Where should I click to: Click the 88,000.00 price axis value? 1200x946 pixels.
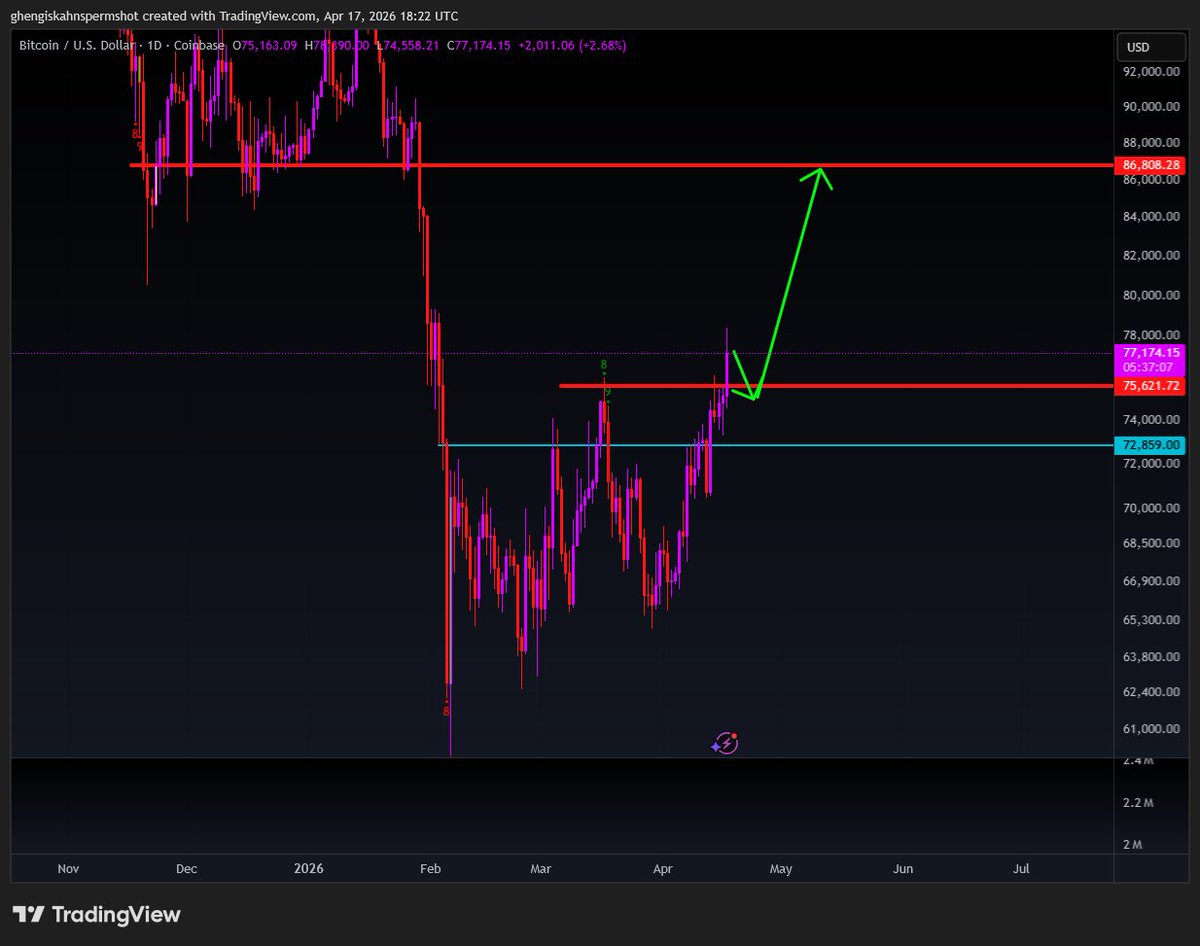click(1152, 142)
